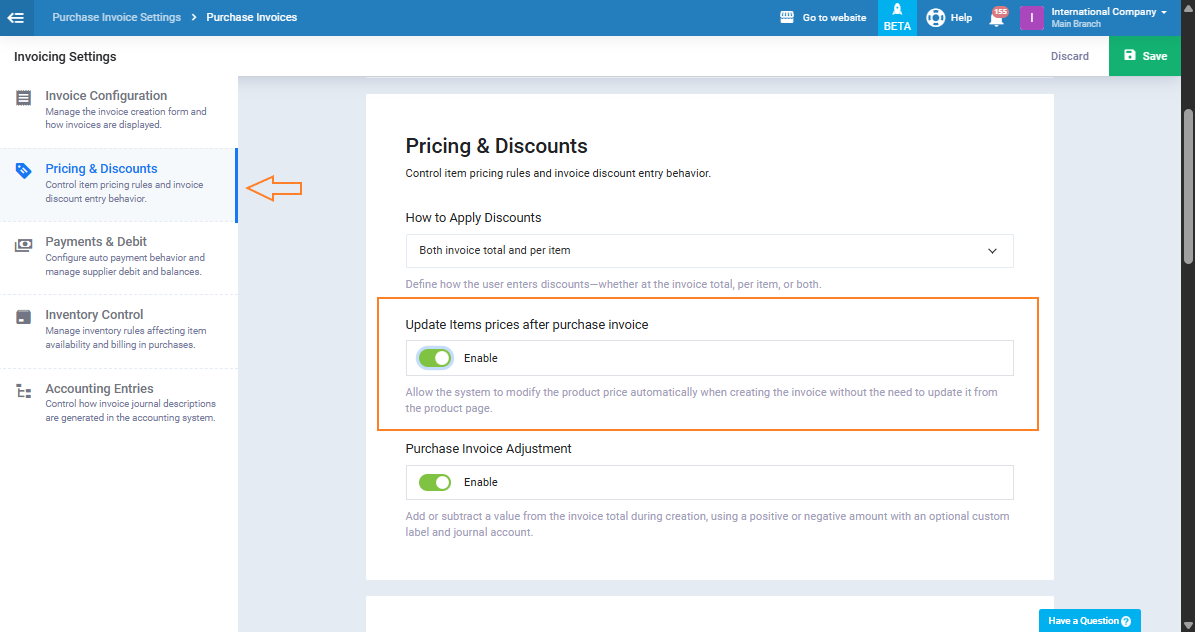This screenshot has height=632, width=1195.
Task: Open the notifications bell icon
Action: point(996,18)
